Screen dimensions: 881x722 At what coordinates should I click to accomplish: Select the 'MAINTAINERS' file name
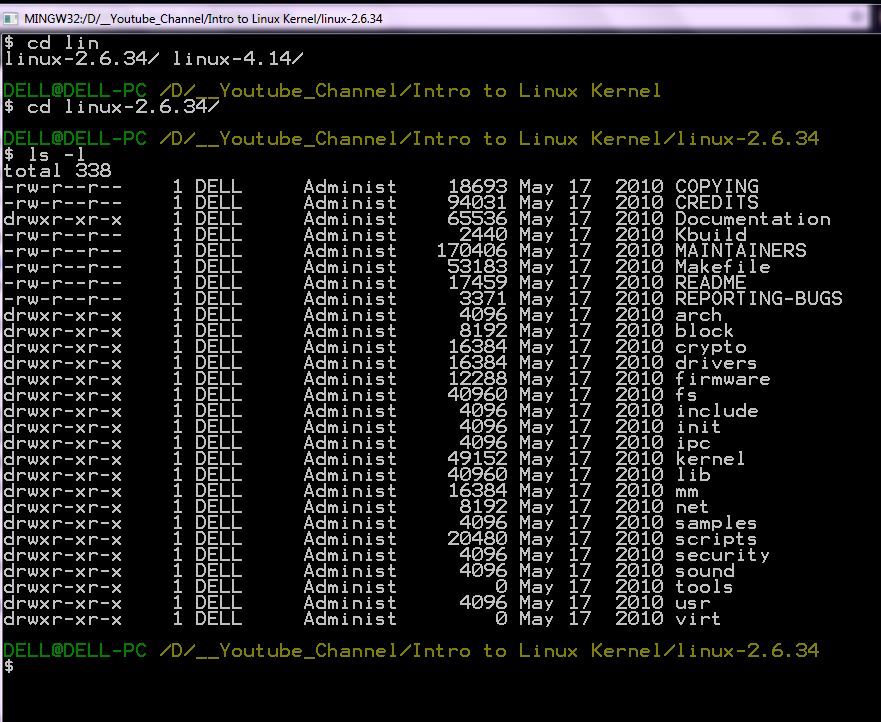coord(741,251)
